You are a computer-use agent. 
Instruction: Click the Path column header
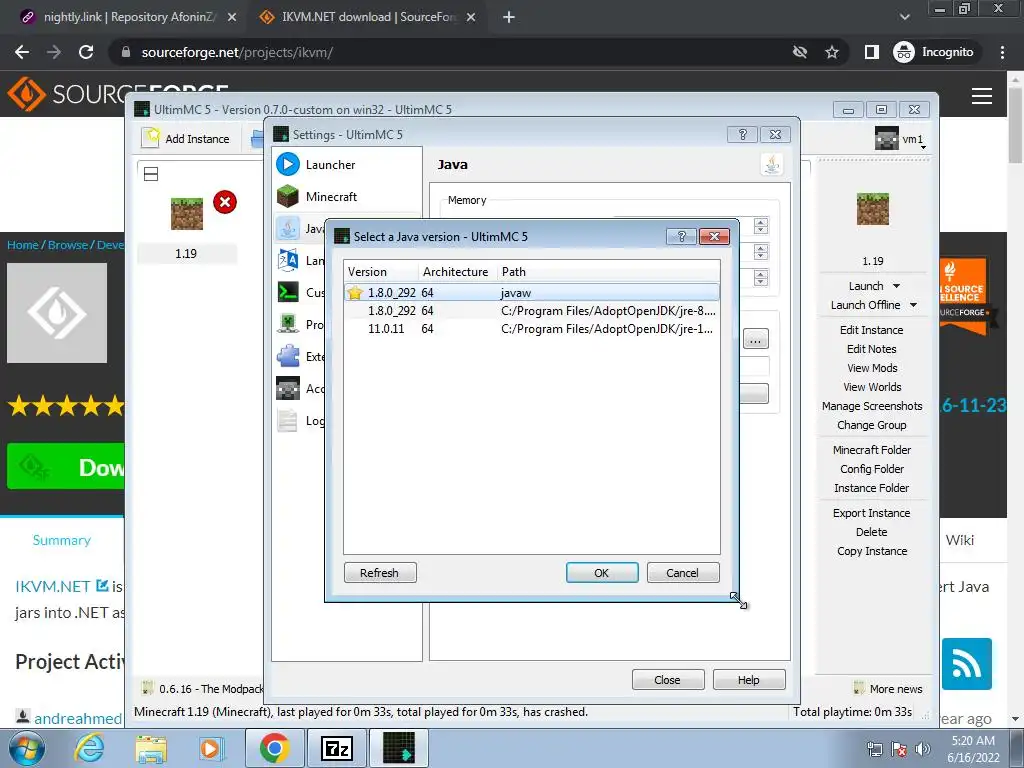608,272
